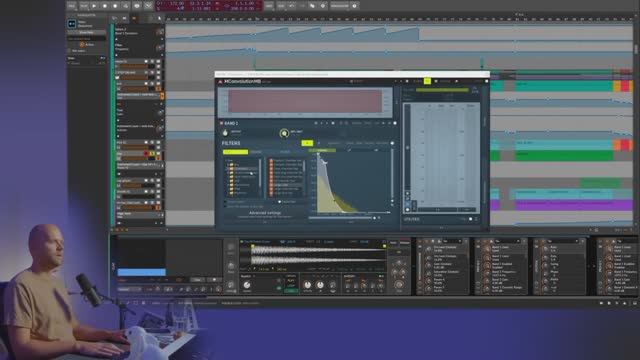Switch to the second tab under FILTERS

click(x=256, y=152)
